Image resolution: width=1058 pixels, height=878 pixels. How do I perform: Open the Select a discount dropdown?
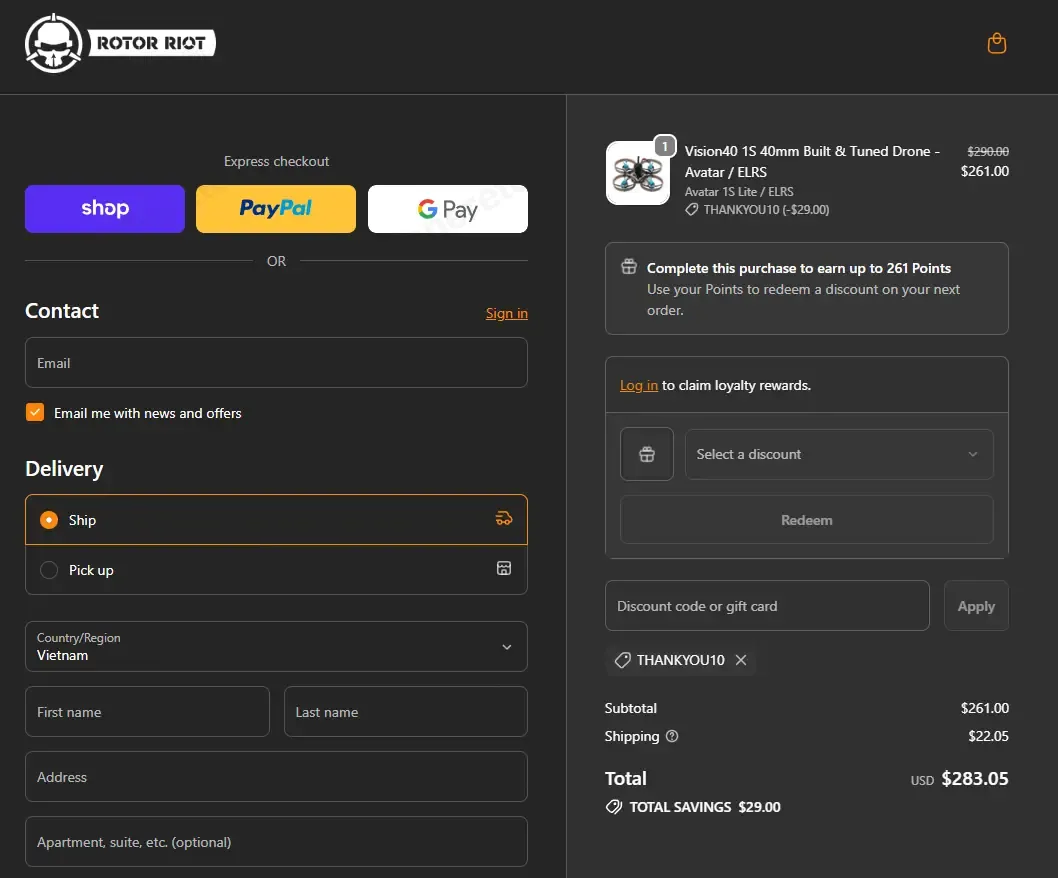[839, 454]
